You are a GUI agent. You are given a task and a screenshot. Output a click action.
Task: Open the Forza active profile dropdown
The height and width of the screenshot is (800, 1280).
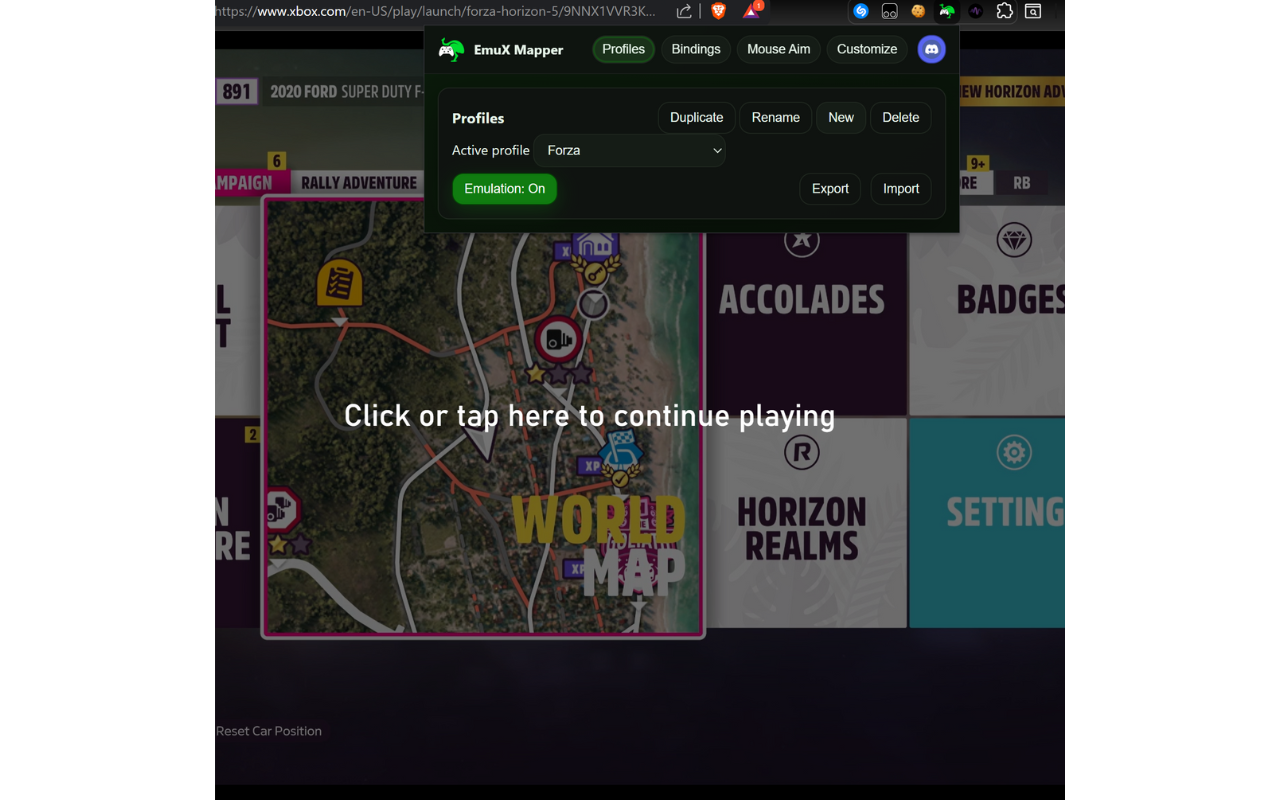pyautogui.click(x=629, y=150)
